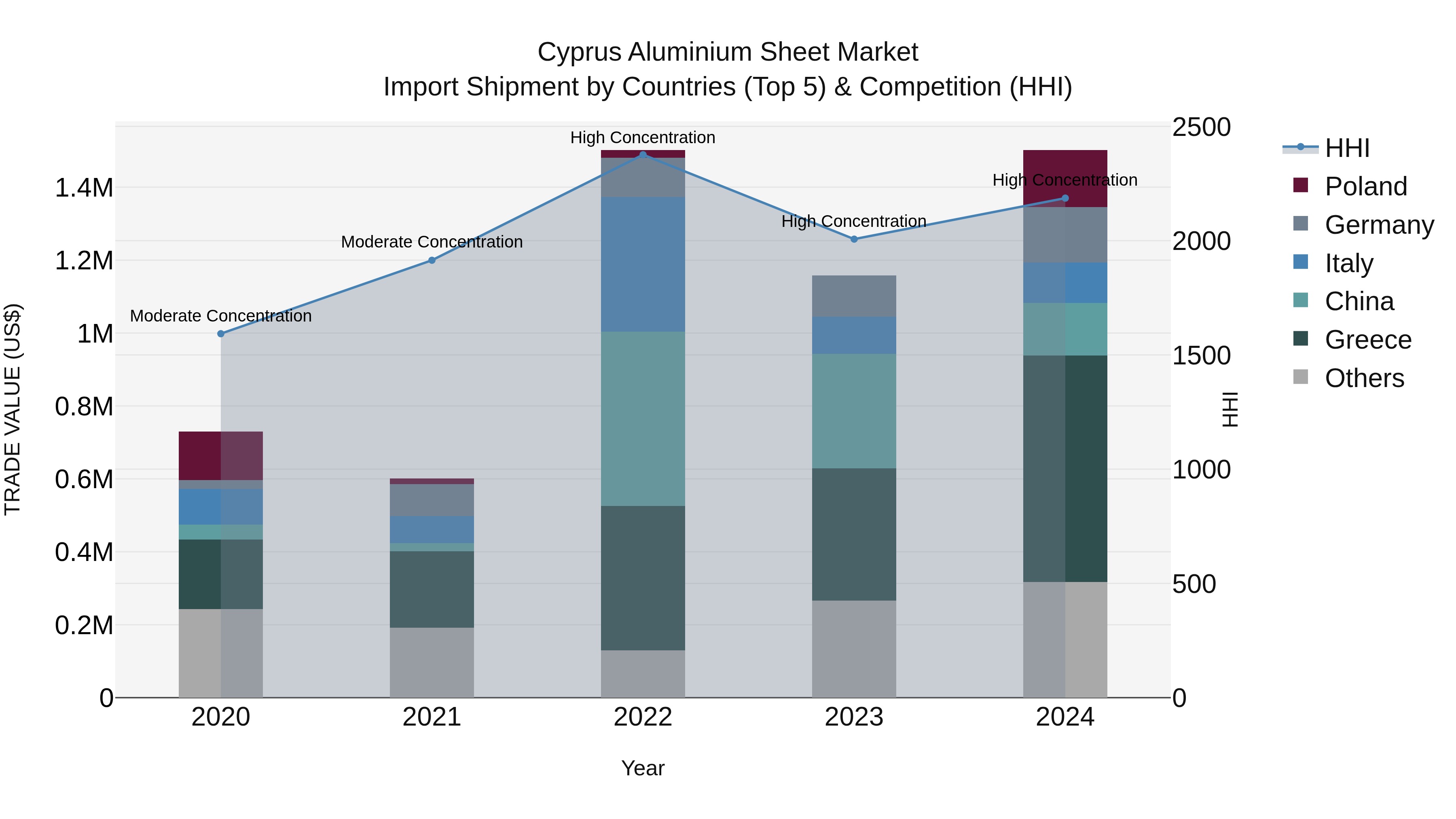Click the Poland segment of the 2024 bar
The height and width of the screenshot is (819, 1456).
pyautogui.click(x=1065, y=179)
